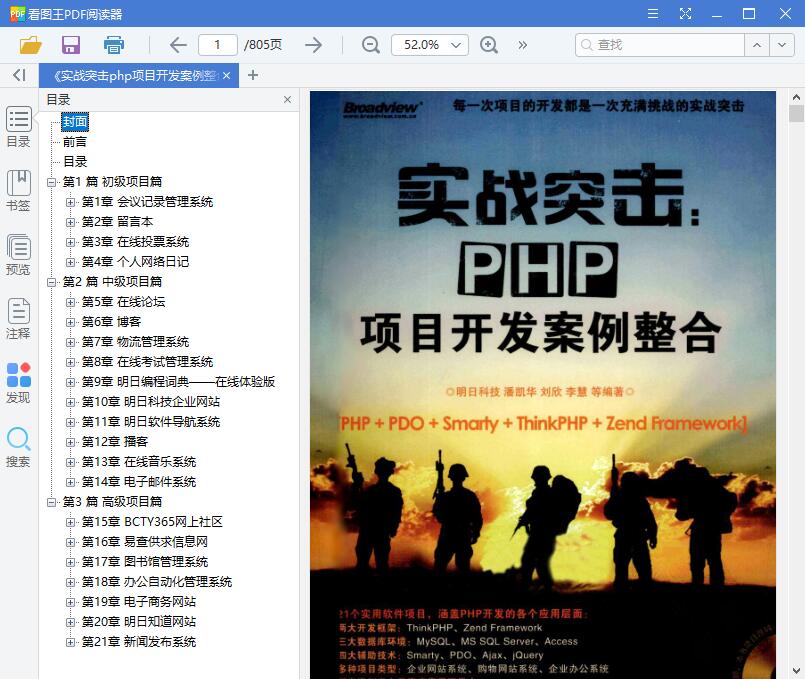Image resolution: width=805 pixels, height=679 pixels.
Task: Expand 第15章 BCTY365网上社区 node
Action: [70, 522]
